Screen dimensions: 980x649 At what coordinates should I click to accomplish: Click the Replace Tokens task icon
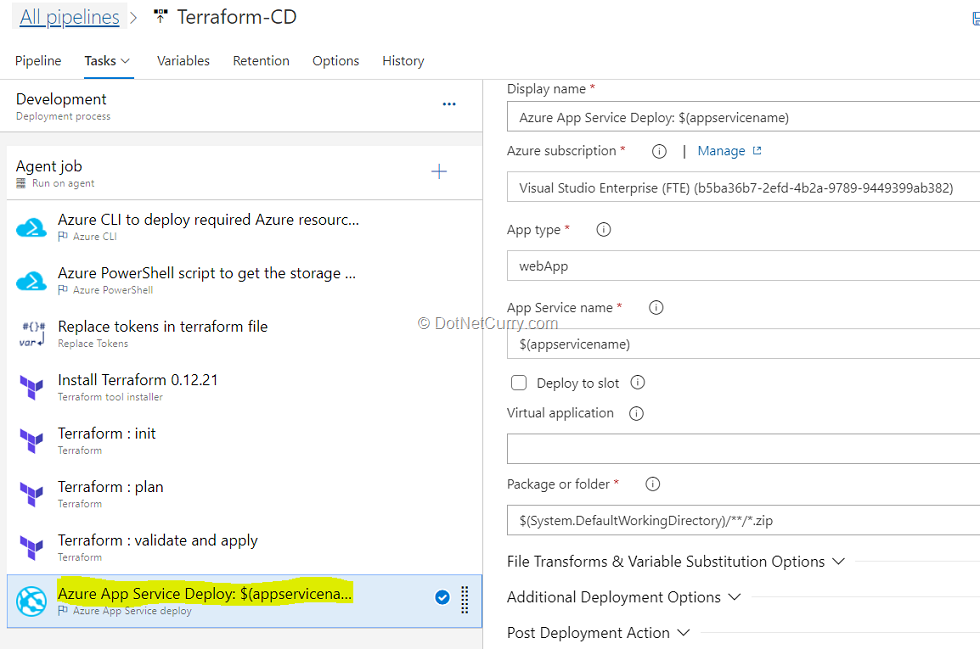32,334
